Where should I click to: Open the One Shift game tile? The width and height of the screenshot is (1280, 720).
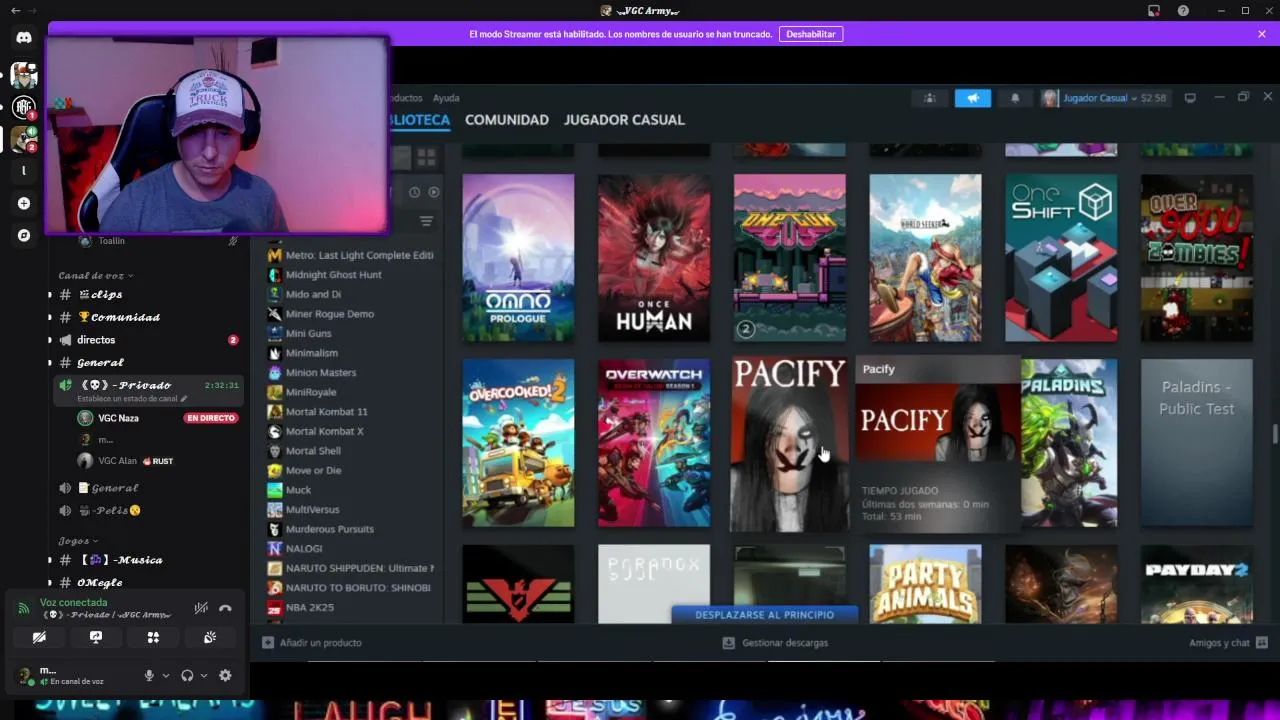click(1061, 258)
